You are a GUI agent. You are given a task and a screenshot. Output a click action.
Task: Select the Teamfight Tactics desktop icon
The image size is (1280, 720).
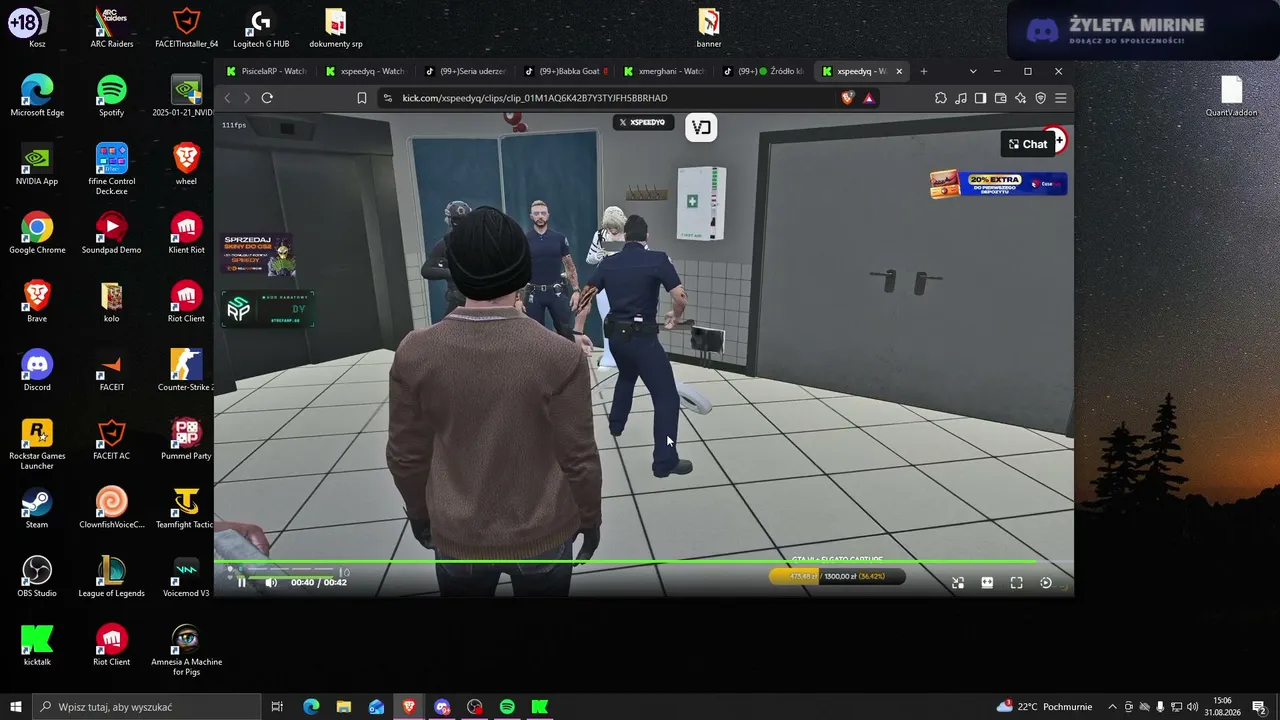185,508
